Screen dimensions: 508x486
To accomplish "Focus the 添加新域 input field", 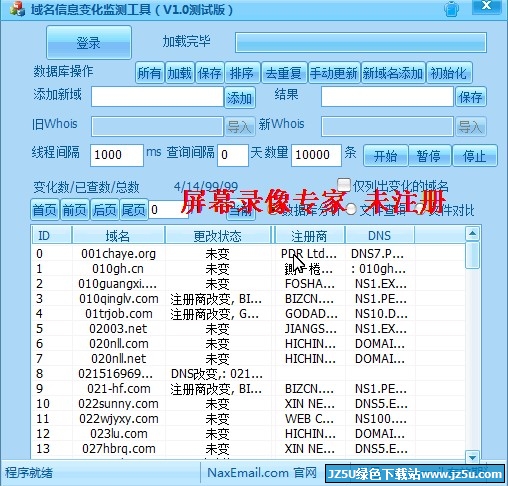I will click(x=157, y=97).
